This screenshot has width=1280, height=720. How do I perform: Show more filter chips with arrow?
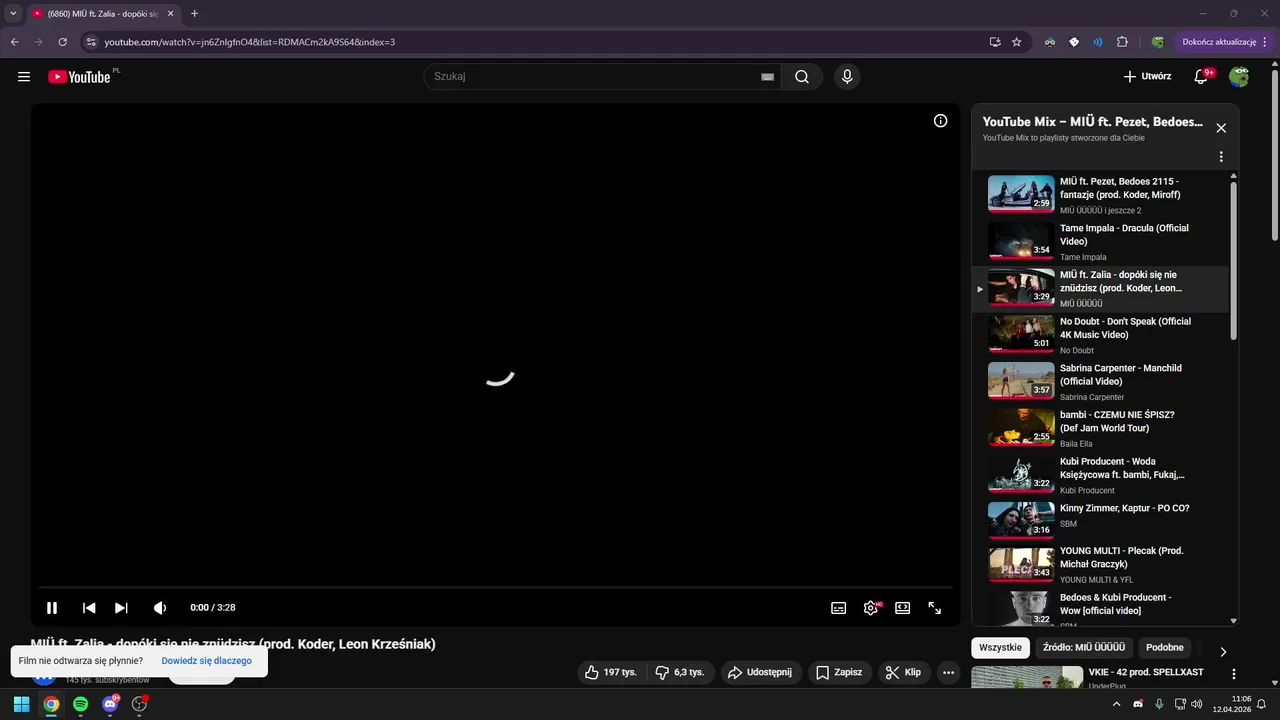click(1222, 652)
